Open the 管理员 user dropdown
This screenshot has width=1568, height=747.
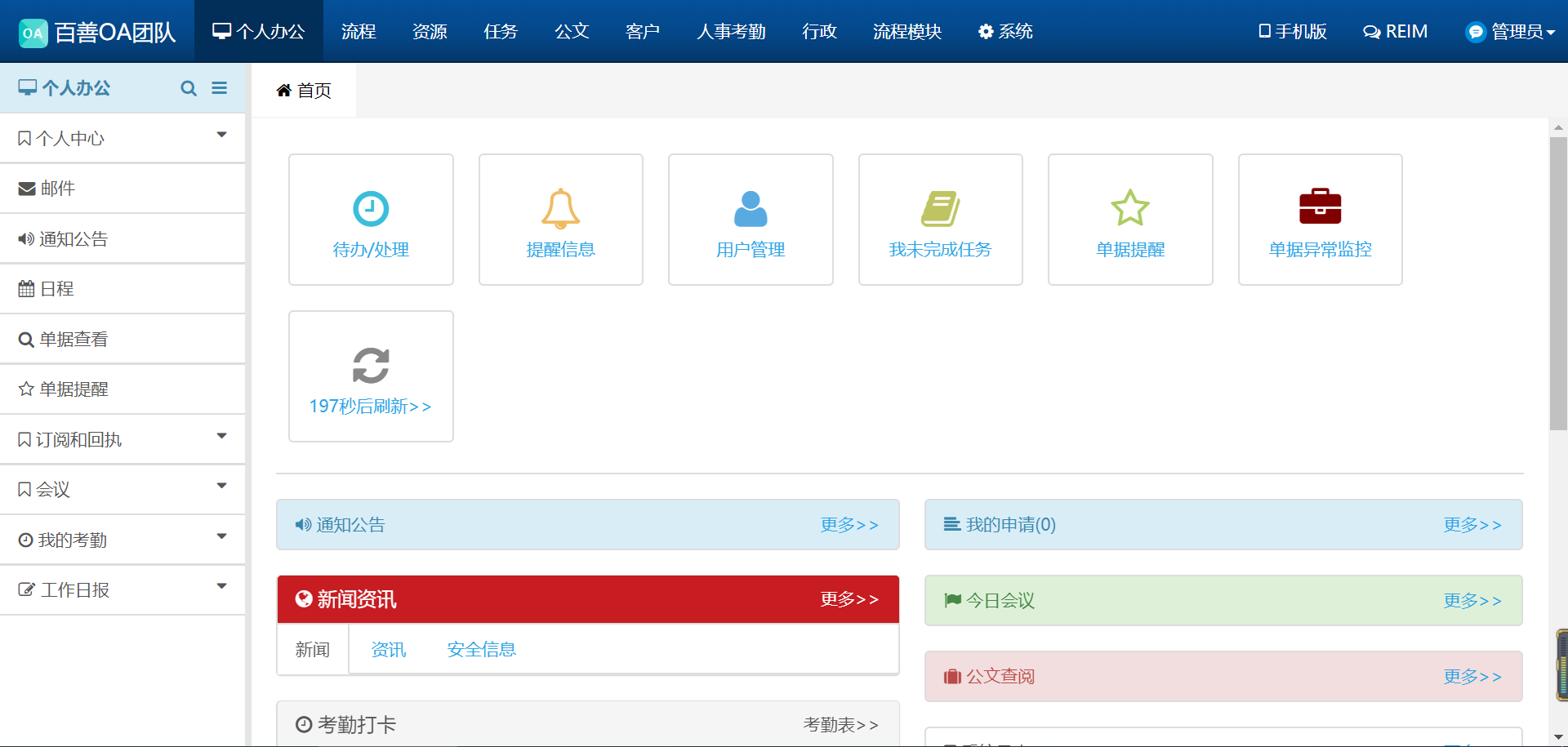(1510, 32)
